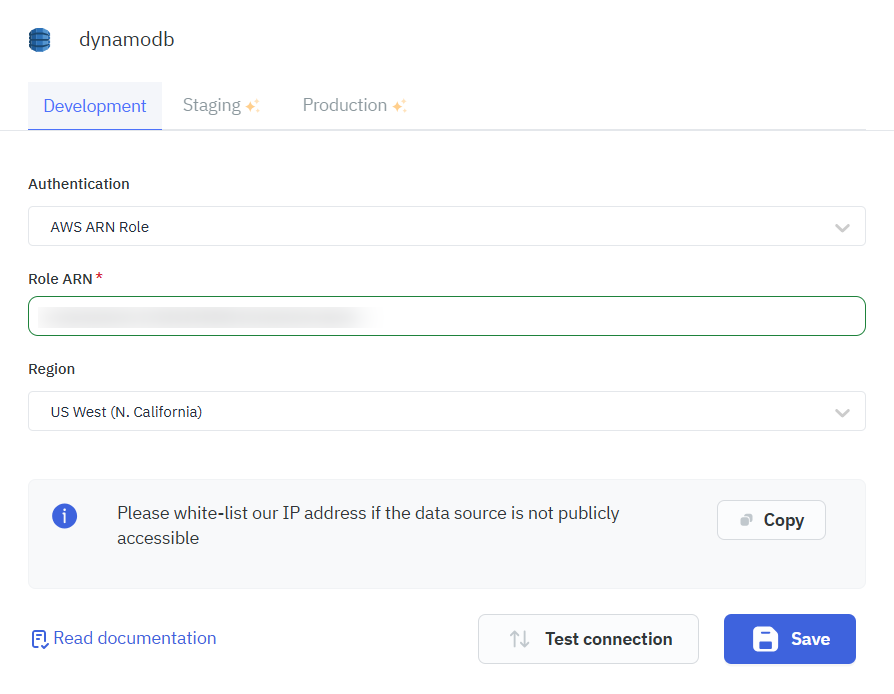The height and width of the screenshot is (694, 894).
Task: Click the Test connection button
Action: pos(588,639)
